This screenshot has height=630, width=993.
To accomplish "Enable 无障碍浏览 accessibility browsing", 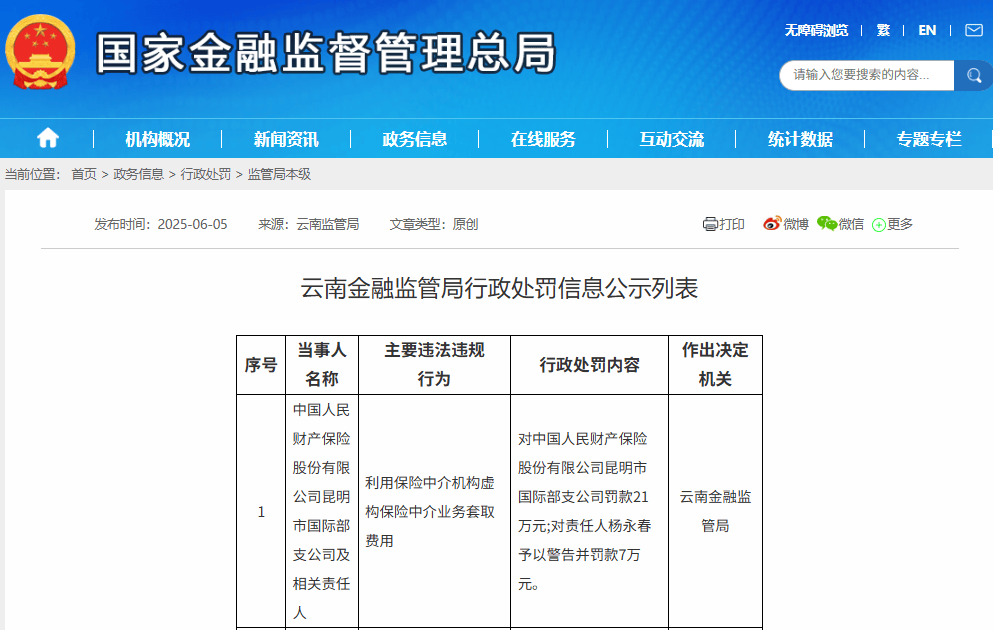I will (816, 30).
